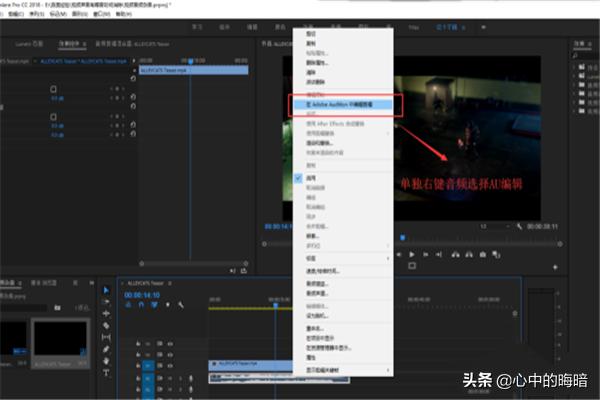Select the Ripple Edit tool
The height and width of the screenshot is (400, 600).
click(x=106, y=313)
